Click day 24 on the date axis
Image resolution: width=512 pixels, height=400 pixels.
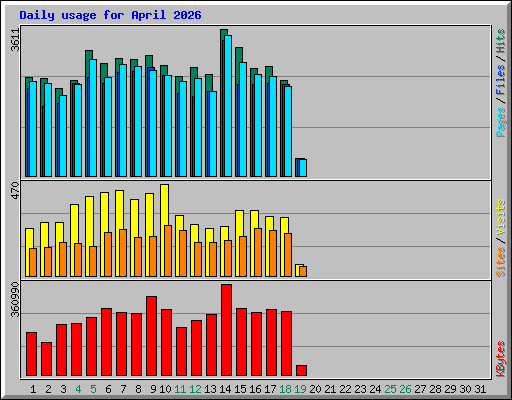coord(375,389)
